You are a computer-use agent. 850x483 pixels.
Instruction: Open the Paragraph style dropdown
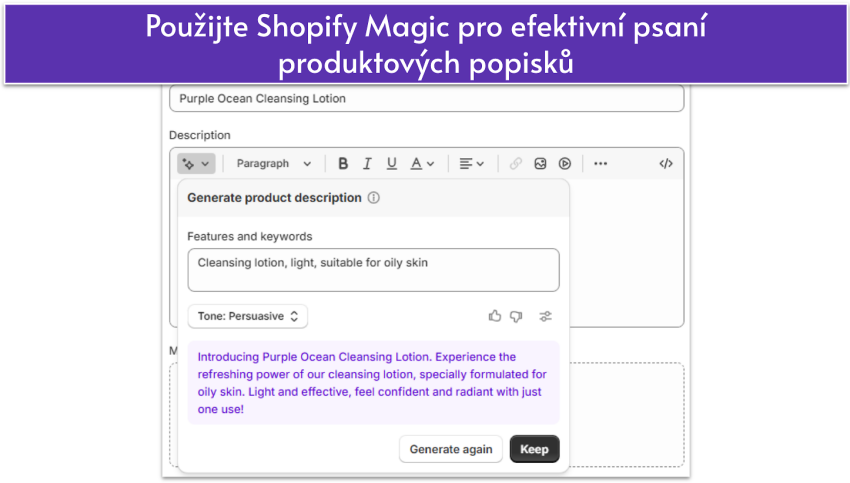(x=274, y=164)
